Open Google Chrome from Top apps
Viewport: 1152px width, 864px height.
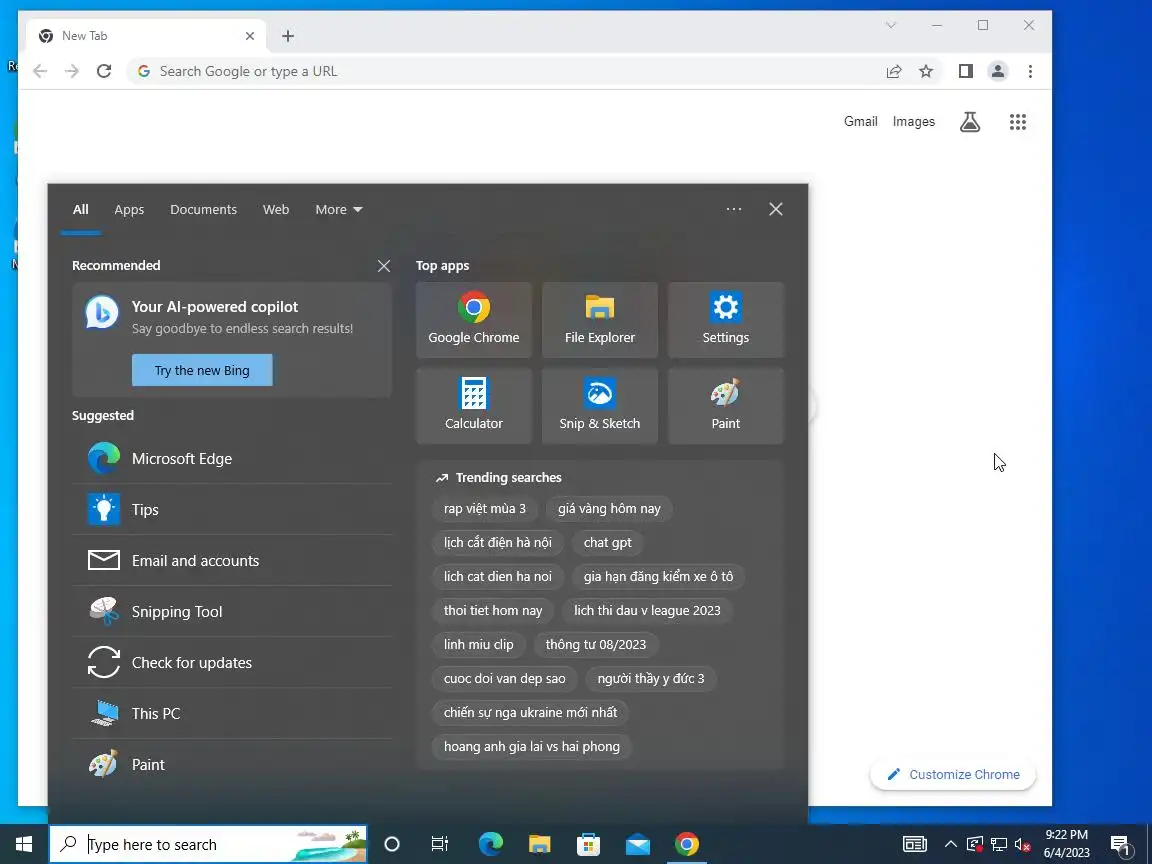click(474, 320)
